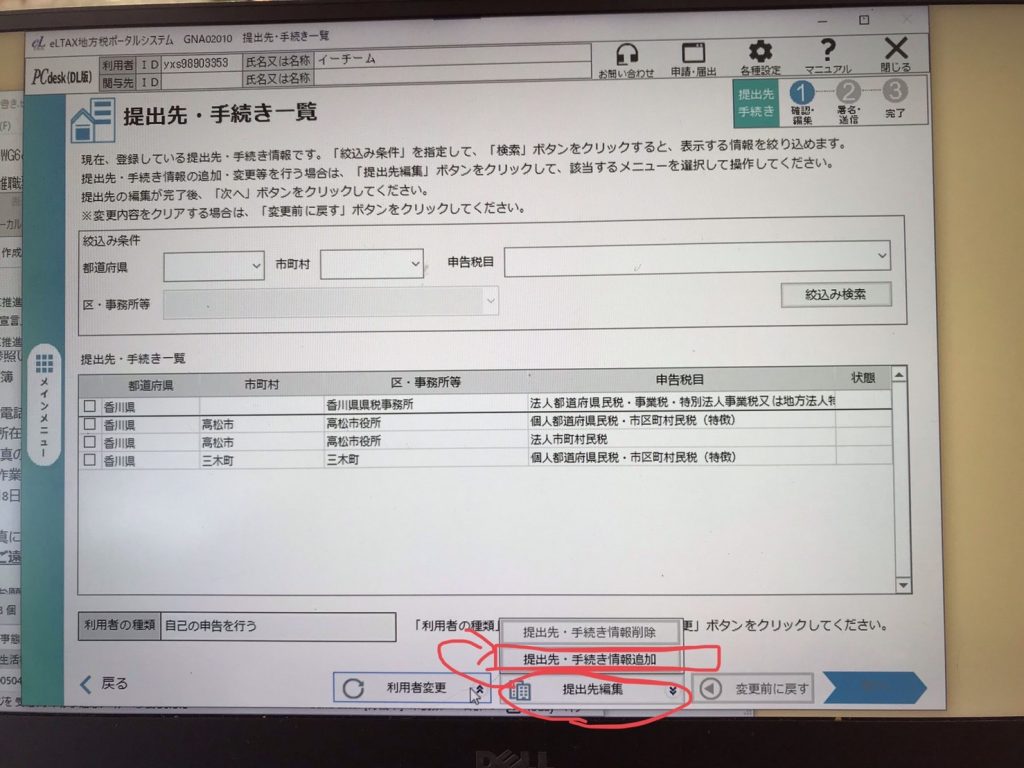The image size is (1024, 768).
Task: Check the 高松市役所 法人市町村民税 row checkbox
Action: (89, 442)
